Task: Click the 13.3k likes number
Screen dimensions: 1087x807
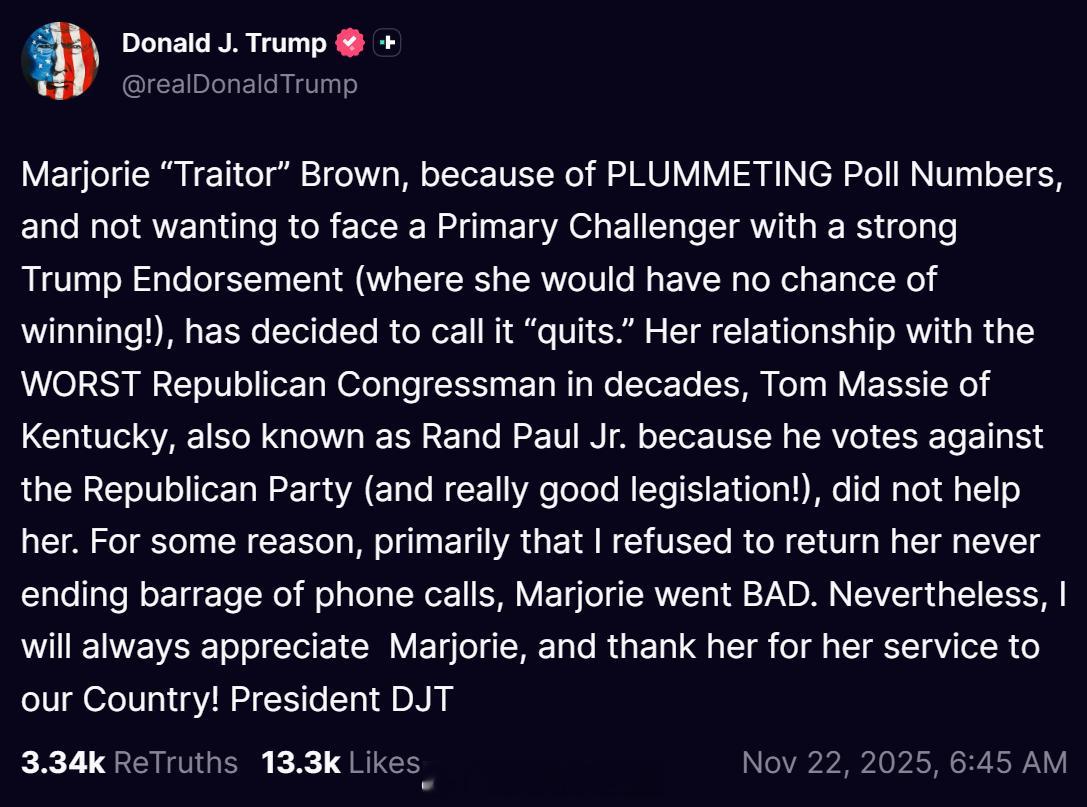Action: [x=300, y=763]
